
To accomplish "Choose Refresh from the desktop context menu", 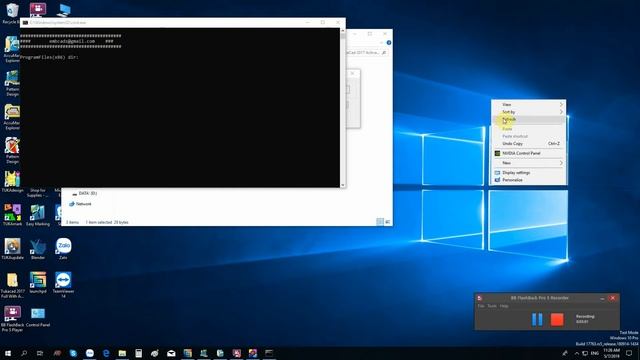I will (528, 119).
